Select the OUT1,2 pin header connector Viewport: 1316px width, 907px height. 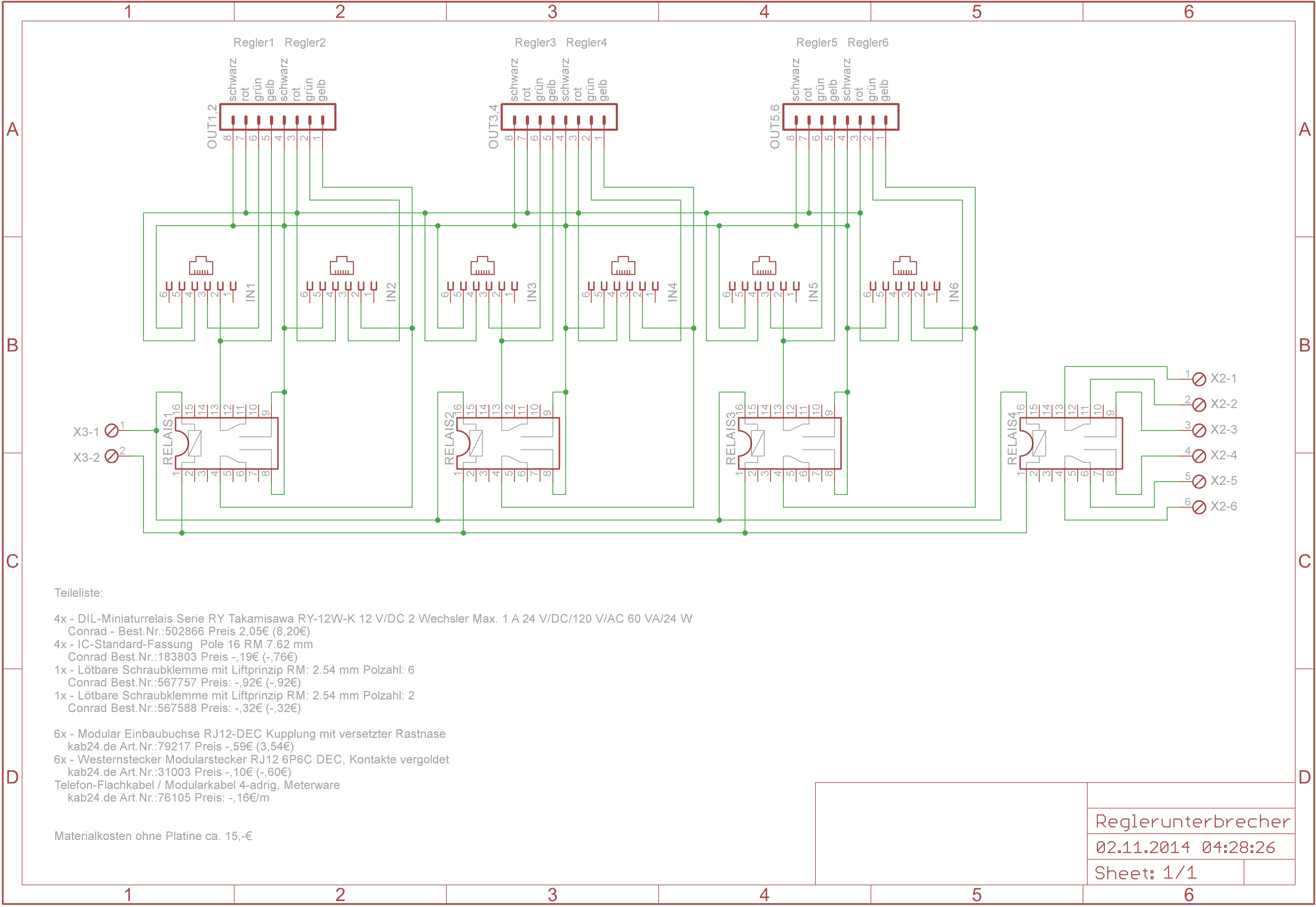click(x=278, y=117)
